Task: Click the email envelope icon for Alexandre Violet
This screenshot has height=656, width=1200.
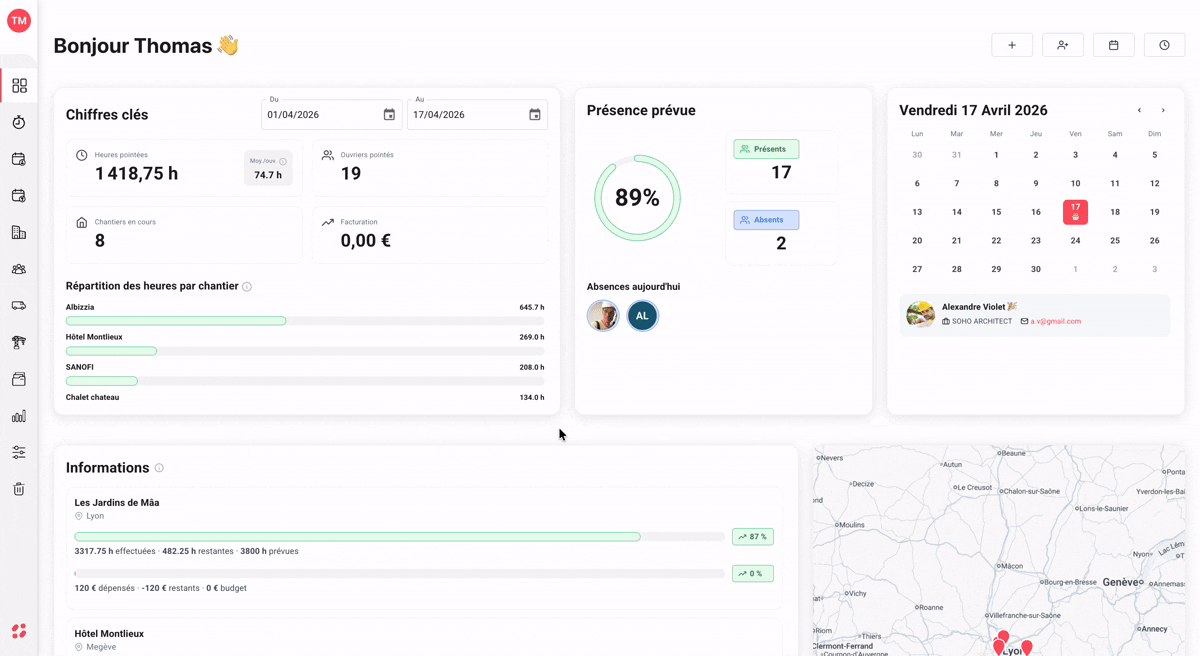Action: click(x=1024, y=322)
